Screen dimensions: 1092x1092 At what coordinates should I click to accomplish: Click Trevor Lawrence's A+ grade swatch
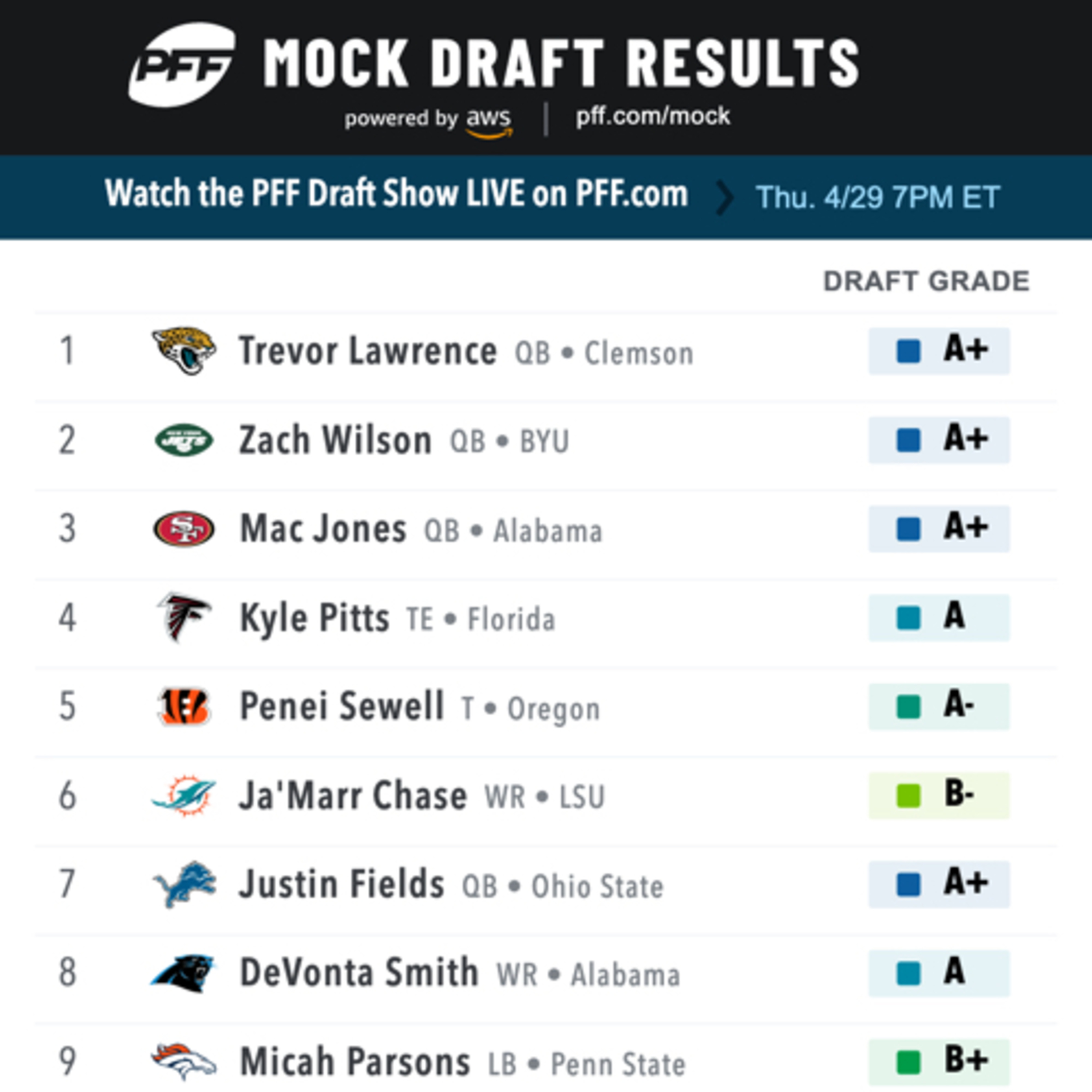(908, 351)
